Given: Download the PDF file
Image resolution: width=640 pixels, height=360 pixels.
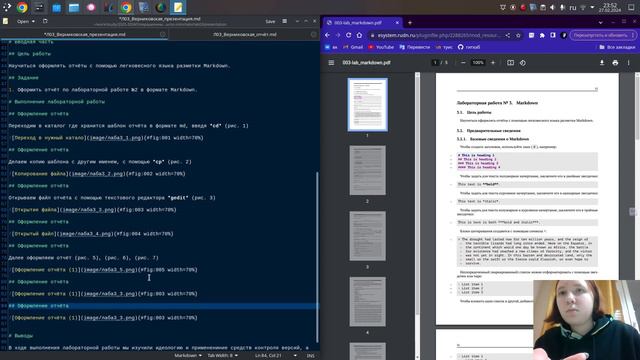Looking at the screenshot, I should coord(602,63).
